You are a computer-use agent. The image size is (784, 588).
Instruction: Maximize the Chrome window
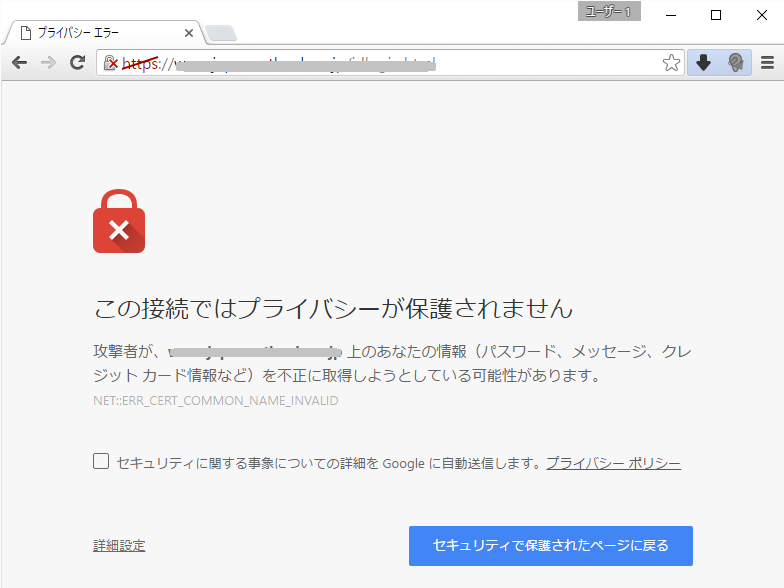pyautogui.click(x=716, y=15)
